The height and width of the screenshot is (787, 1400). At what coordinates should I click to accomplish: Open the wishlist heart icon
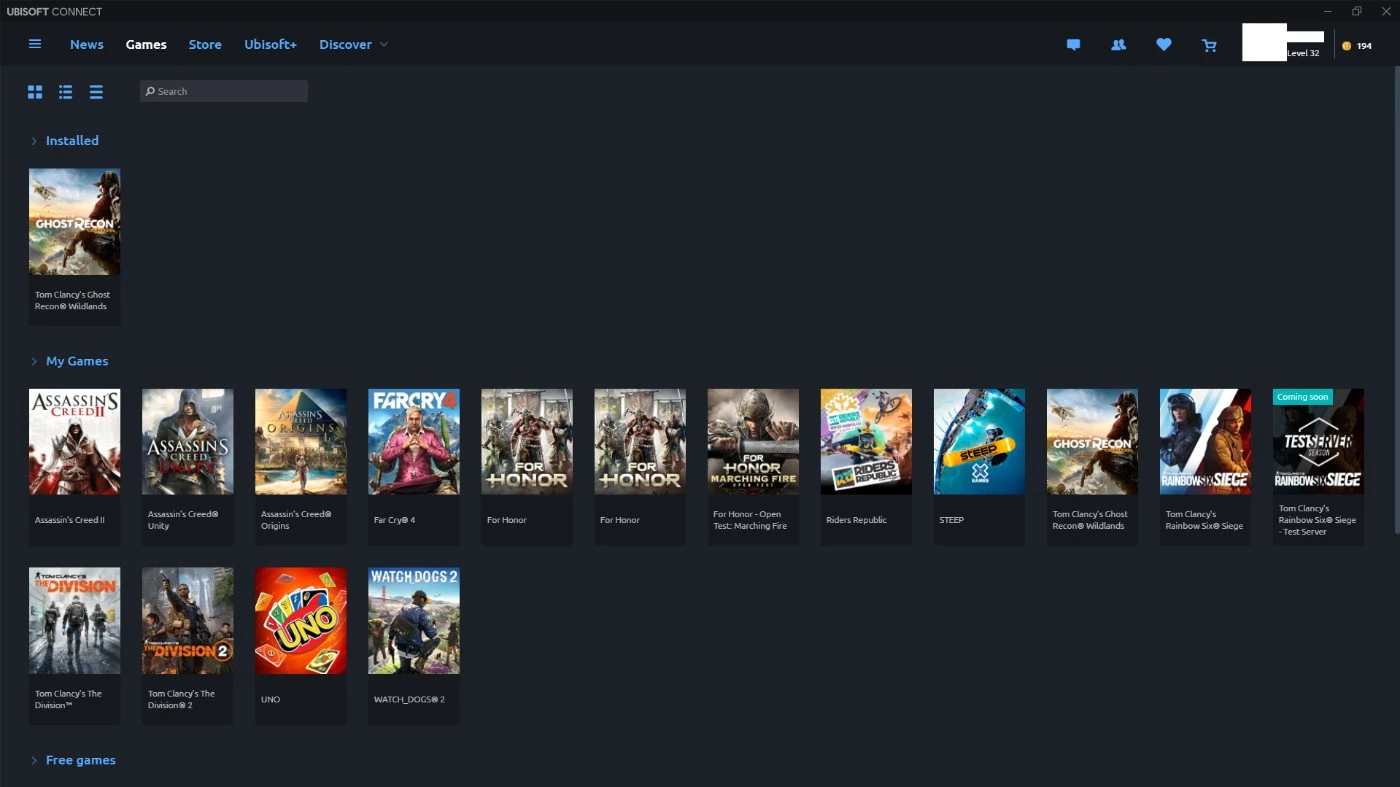coord(1163,45)
